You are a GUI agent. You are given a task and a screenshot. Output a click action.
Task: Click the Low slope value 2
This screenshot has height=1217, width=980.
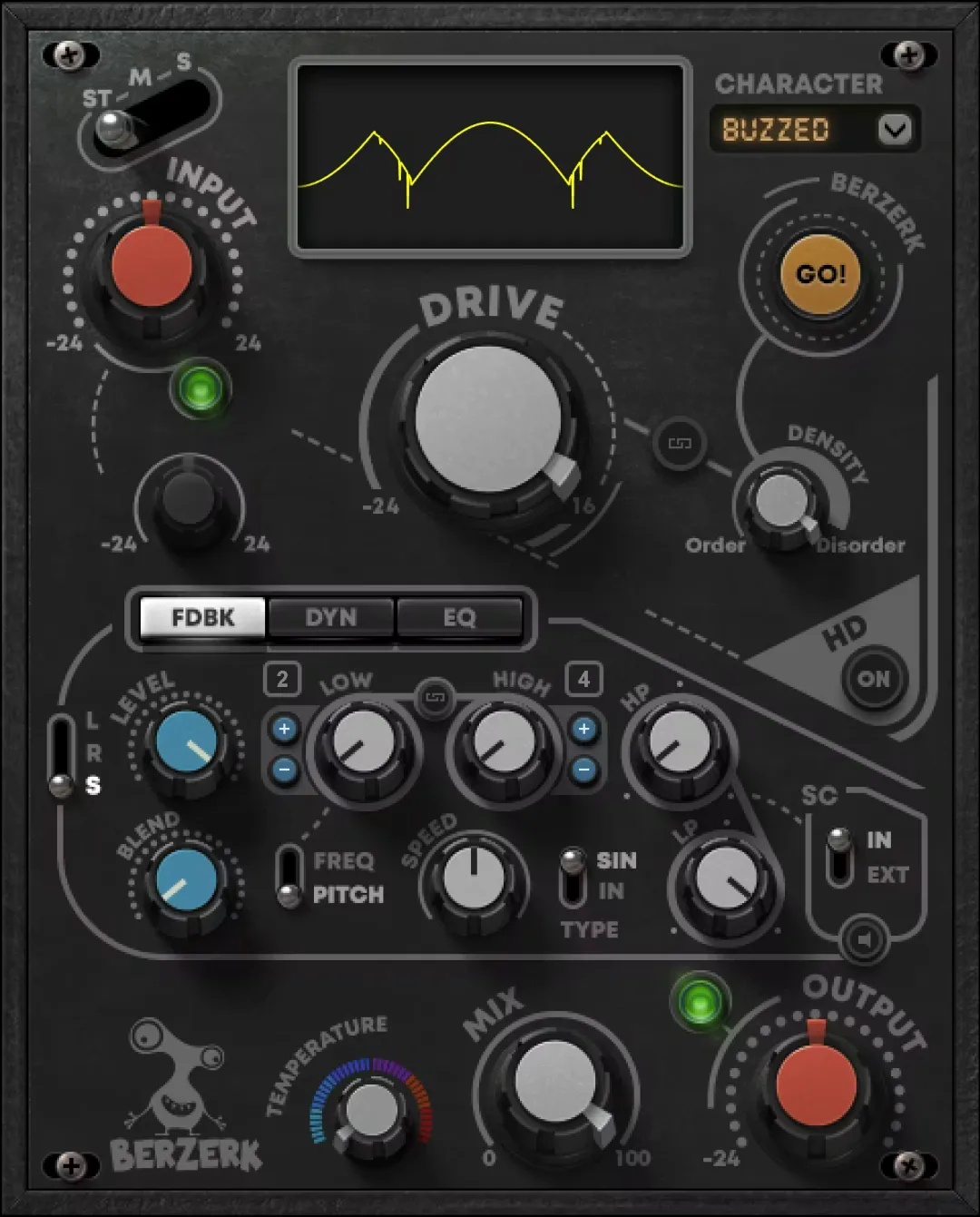coord(282,679)
